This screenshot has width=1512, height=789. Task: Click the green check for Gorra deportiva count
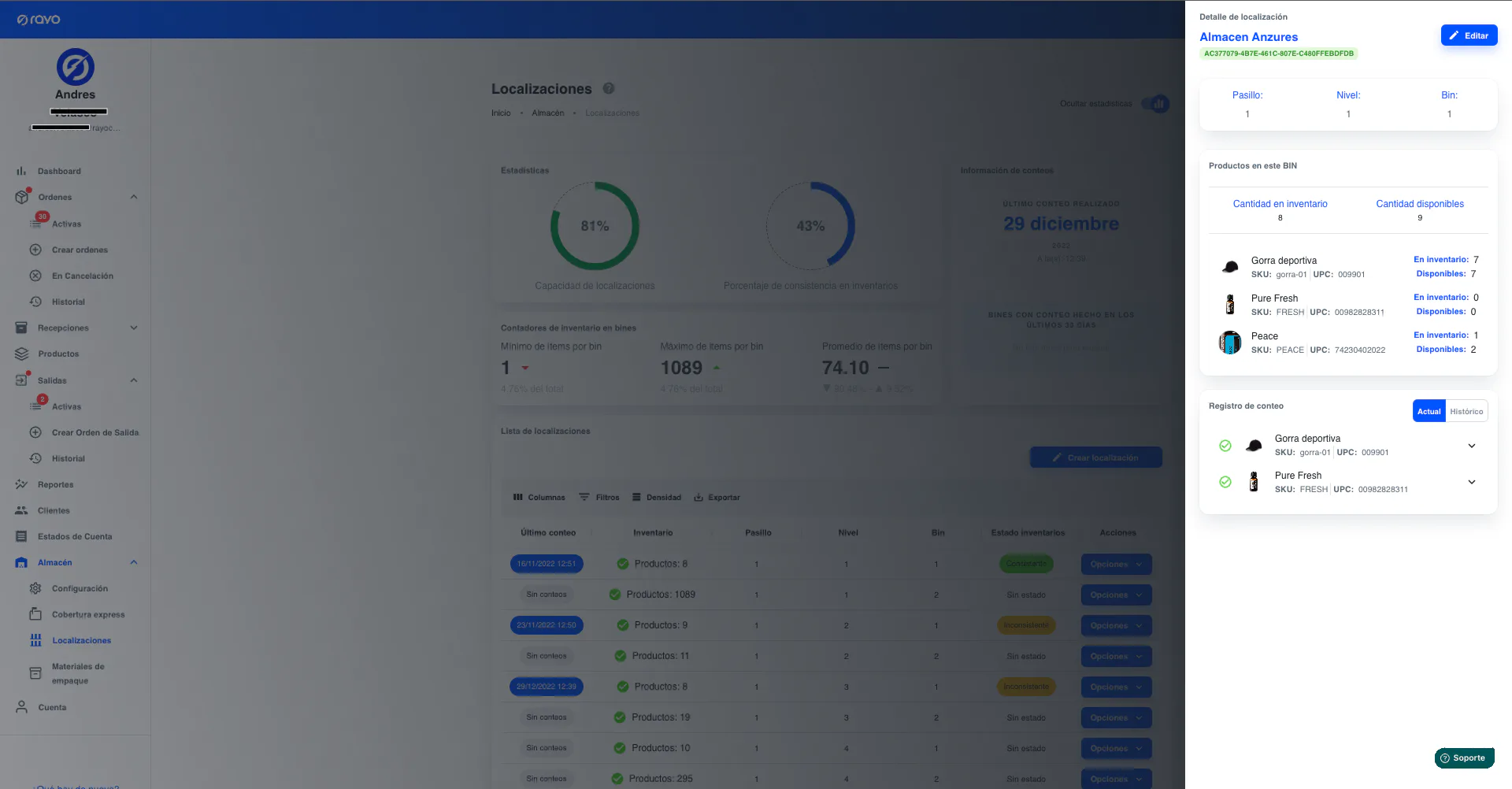(x=1225, y=446)
